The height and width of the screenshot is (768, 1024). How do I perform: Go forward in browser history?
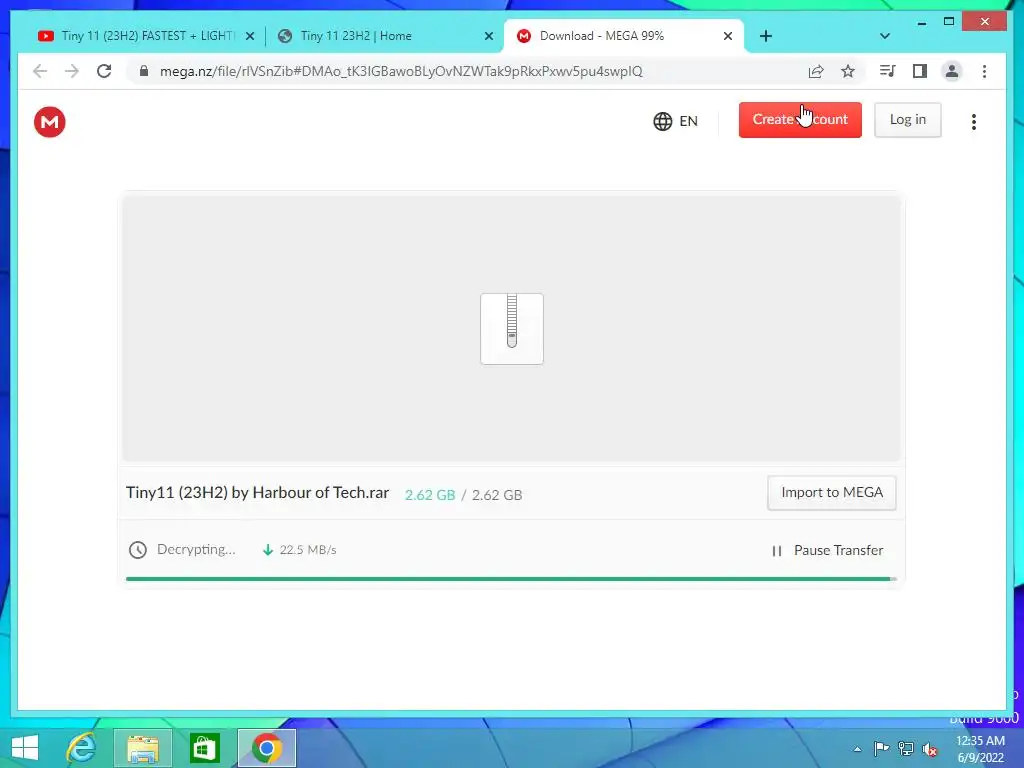click(x=72, y=71)
